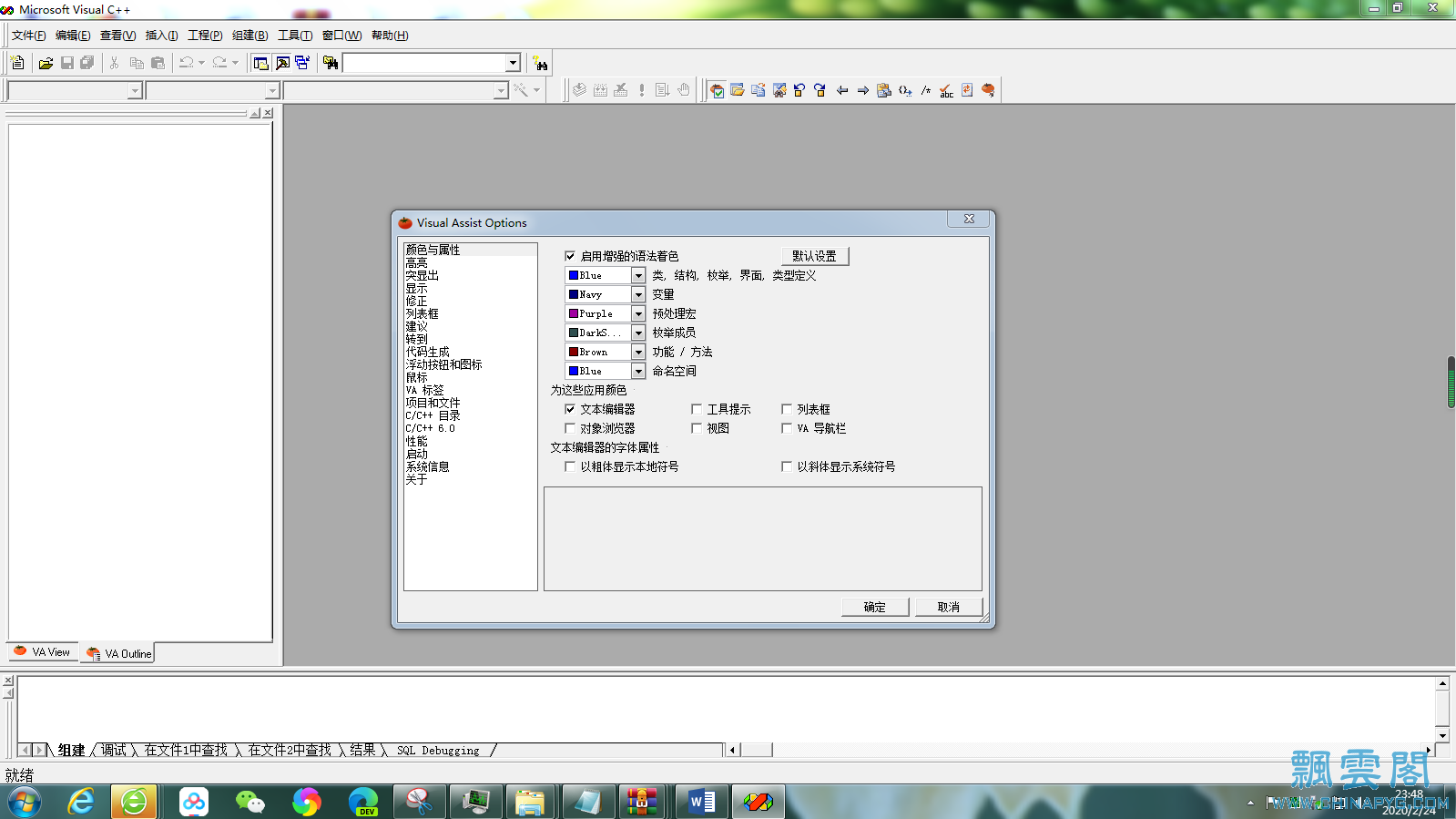Click Visual Assist Open File in Workspace icon
The image size is (1456, 819).
pos(738,90)
